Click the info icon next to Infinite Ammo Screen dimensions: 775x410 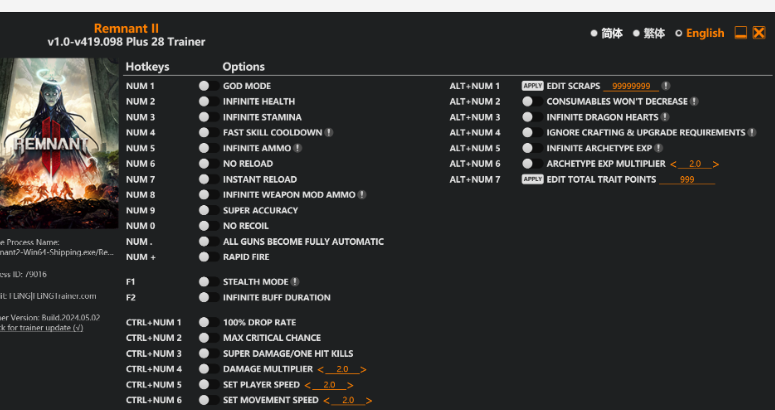pyautogui.click(x=297, y=148)
